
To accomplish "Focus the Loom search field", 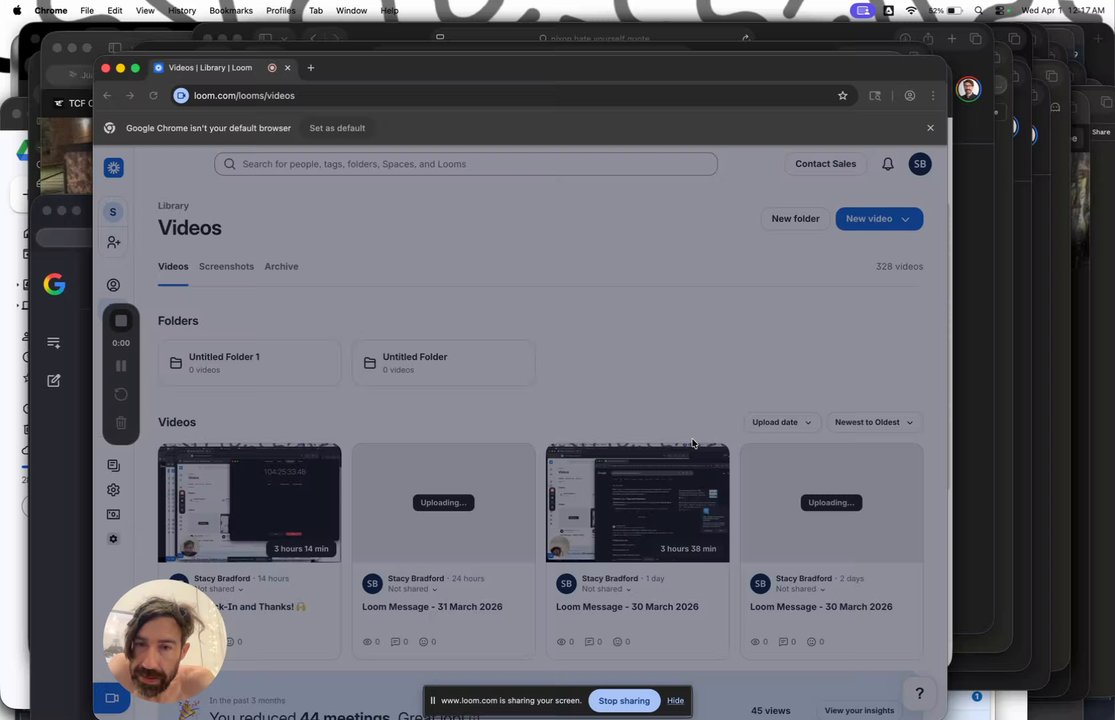I will point(466,164).
